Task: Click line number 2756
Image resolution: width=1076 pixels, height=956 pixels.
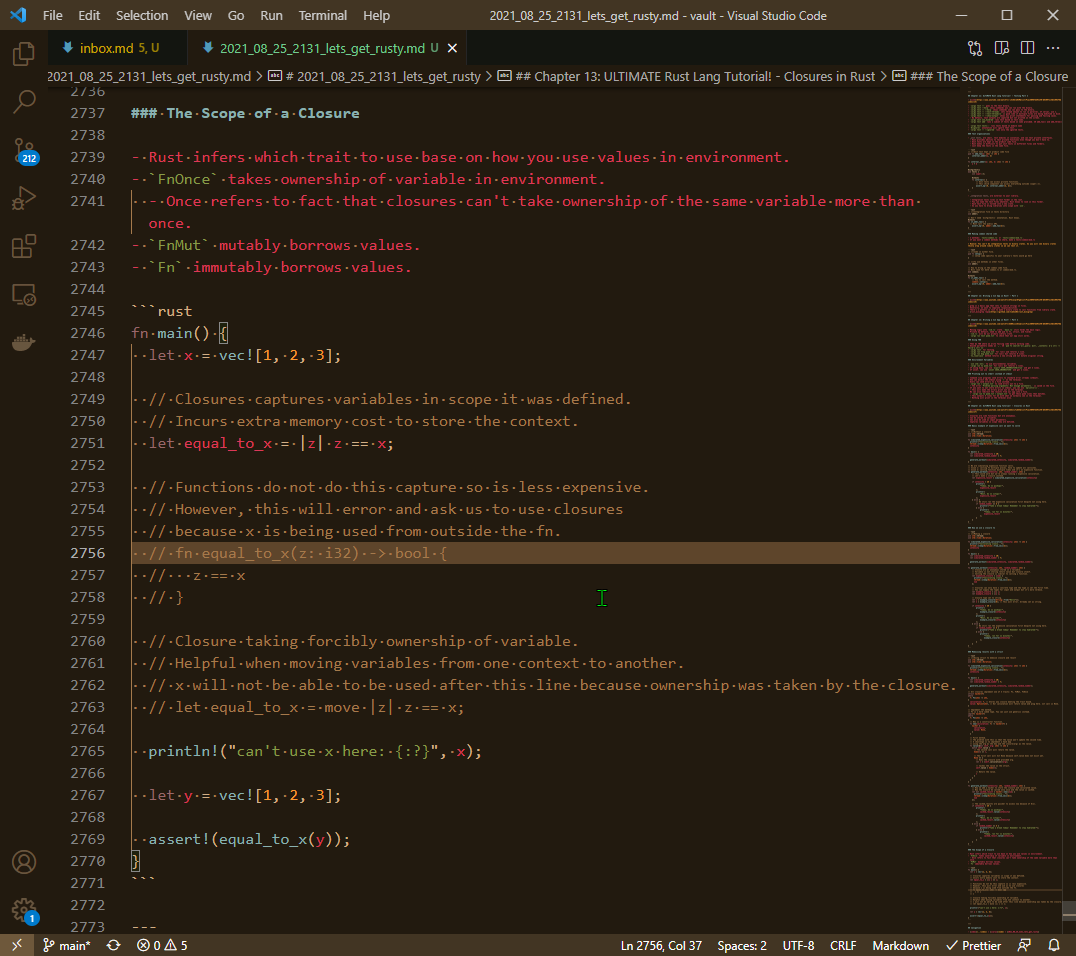Action: tap(88, 553)
